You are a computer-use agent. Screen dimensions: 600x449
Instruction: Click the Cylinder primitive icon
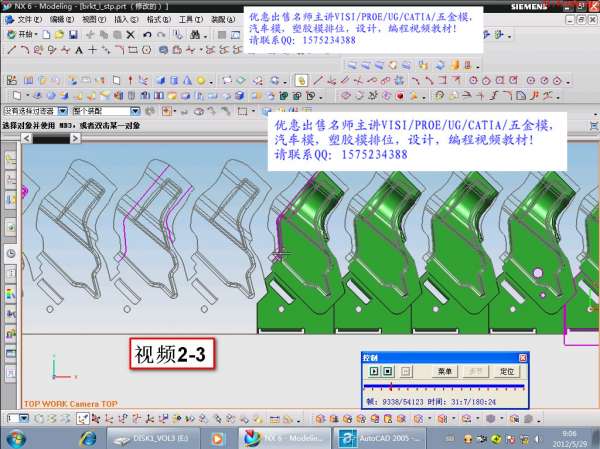tap(174, 80)
